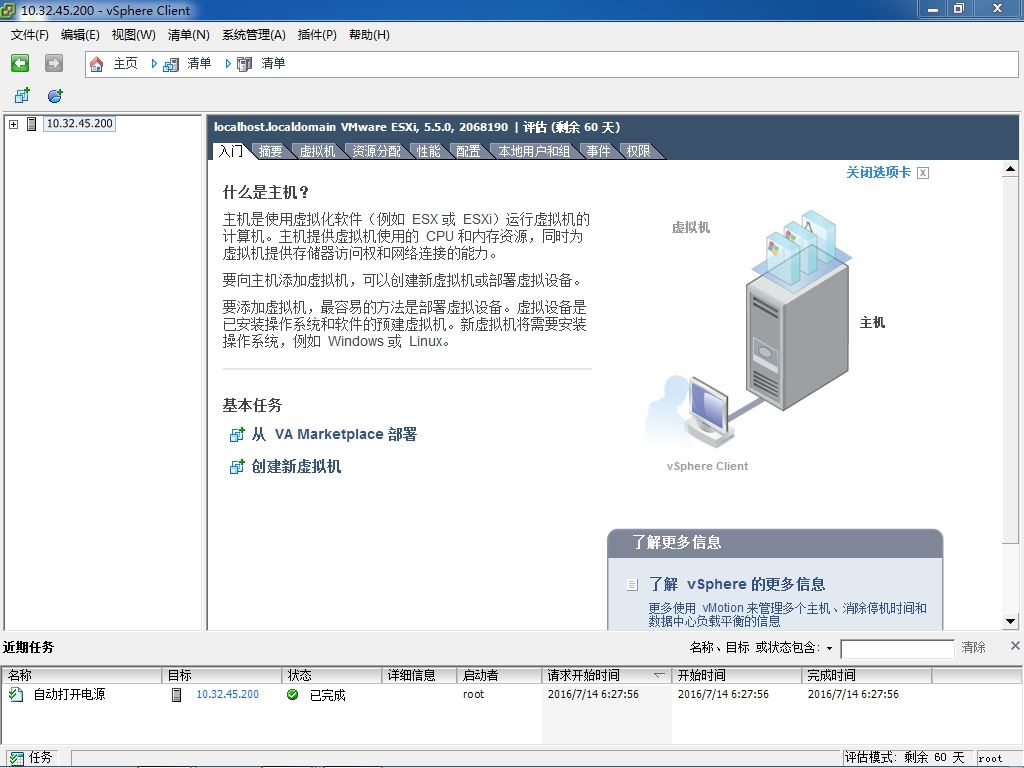Click the task icon for 自动打开电源
This screenshot has width=1024, height=768.
16,694
